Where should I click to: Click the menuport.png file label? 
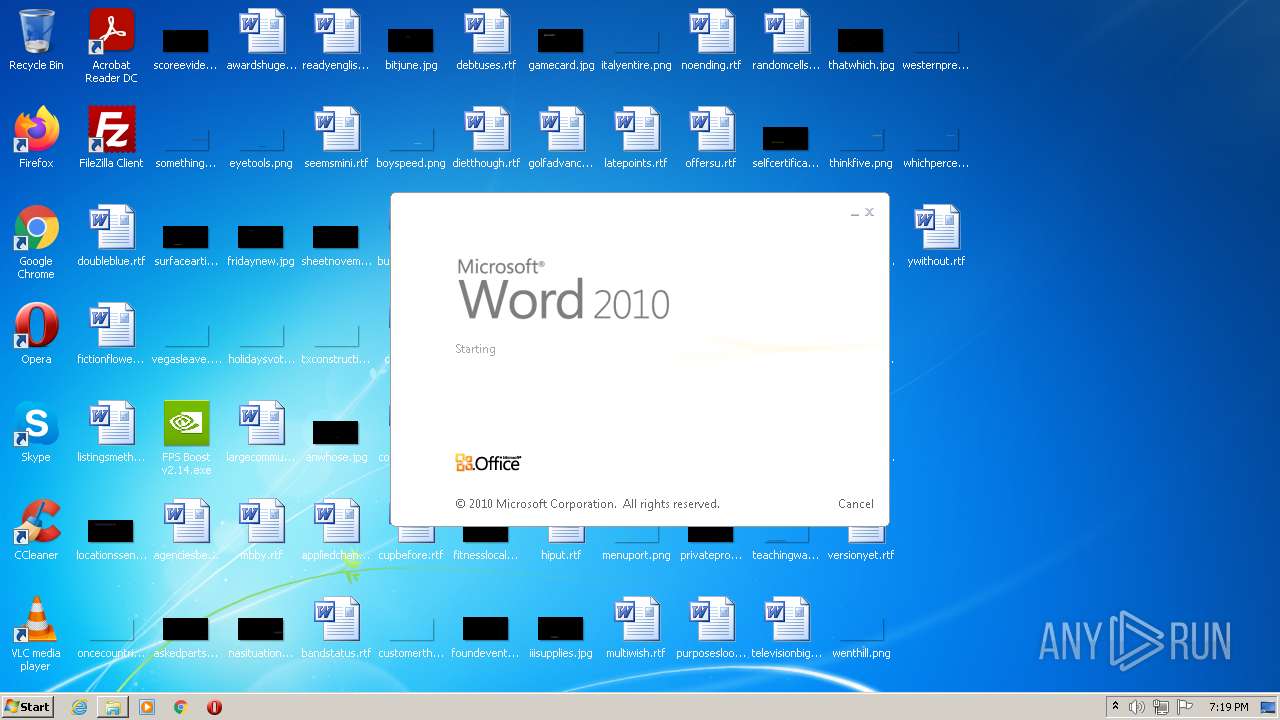tap(636, 555)
